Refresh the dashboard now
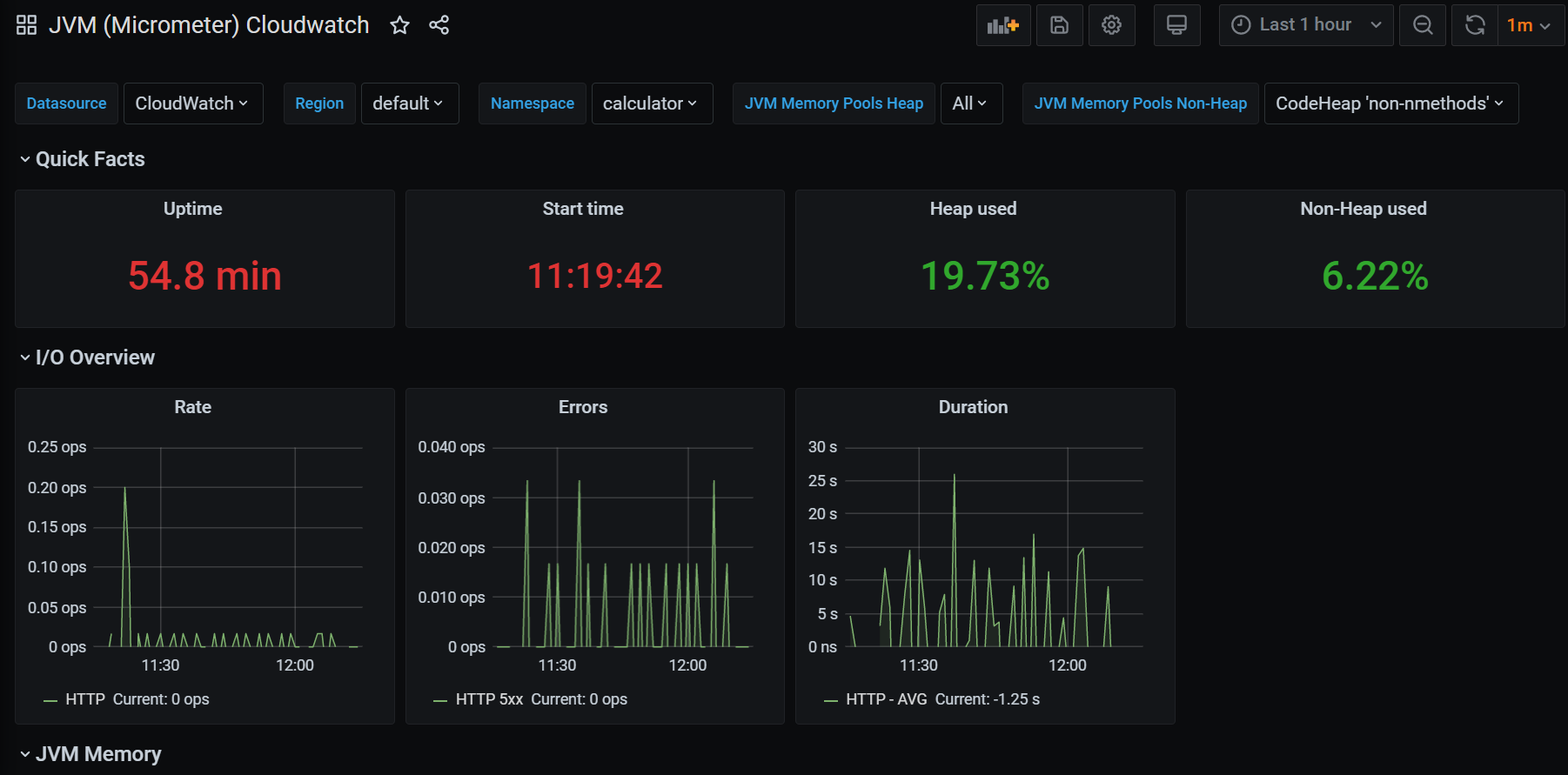 coord(1475,25)
